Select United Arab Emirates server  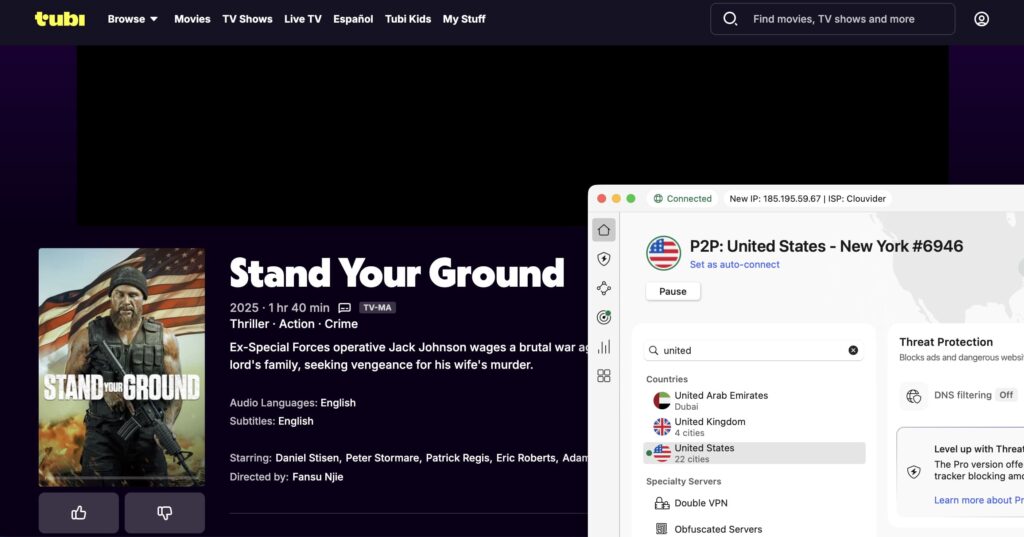tap(754, 400)
